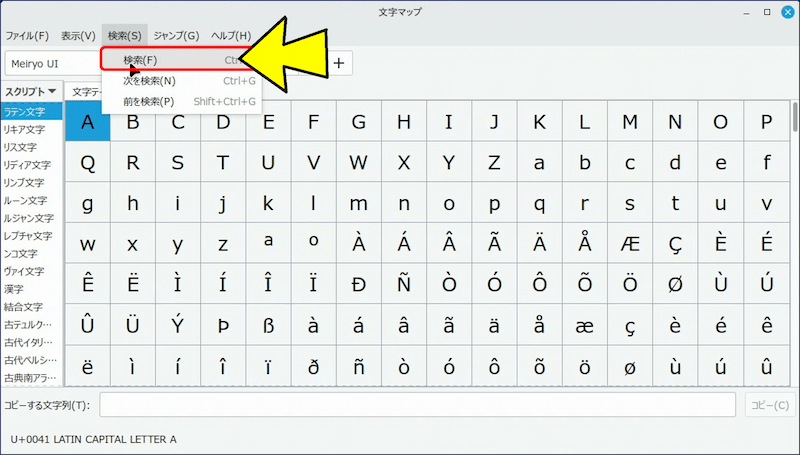This screenshot has height=455, width=800.
Task: Choose 前を検索(P) from the menu
Action: tap(148, 101)
